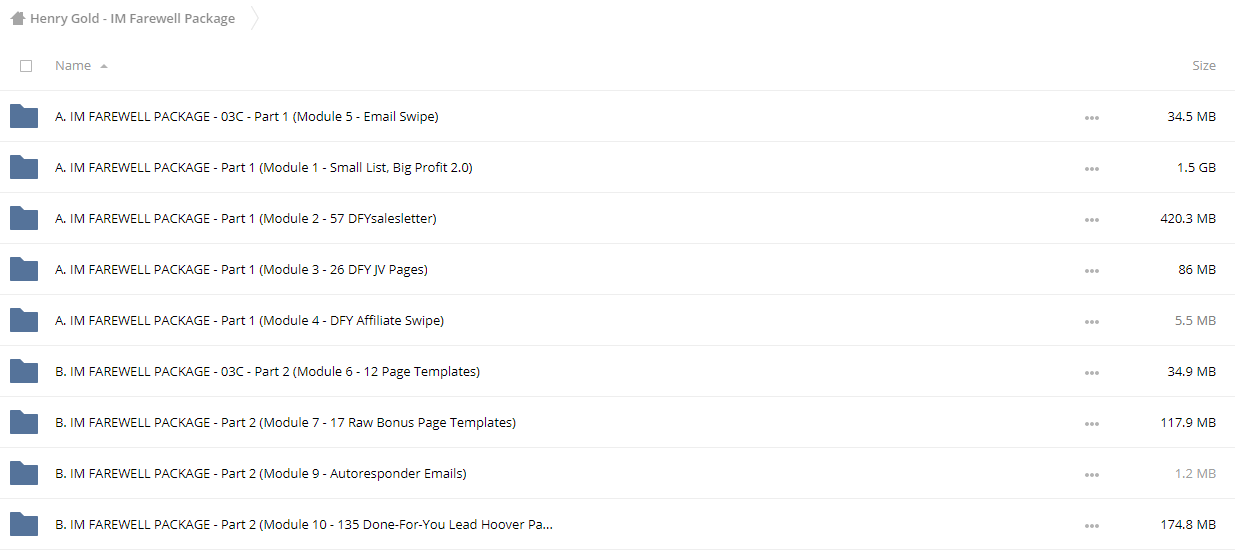This screenshot has width=1235, height=555.
Task: Tick the select-all checkbox in the header
Action: (26, 66)
